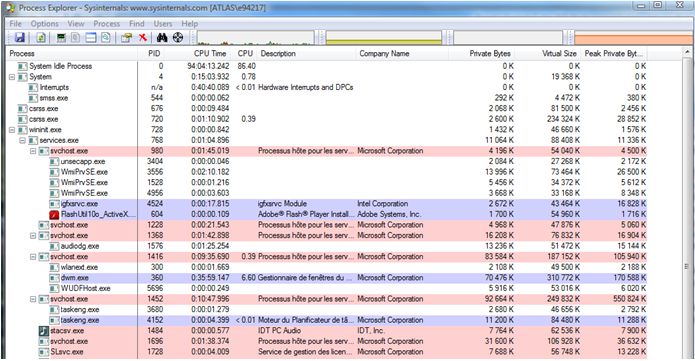Click the red FlashUtil10o_ActiveX process icon

(x=54, y=214)
